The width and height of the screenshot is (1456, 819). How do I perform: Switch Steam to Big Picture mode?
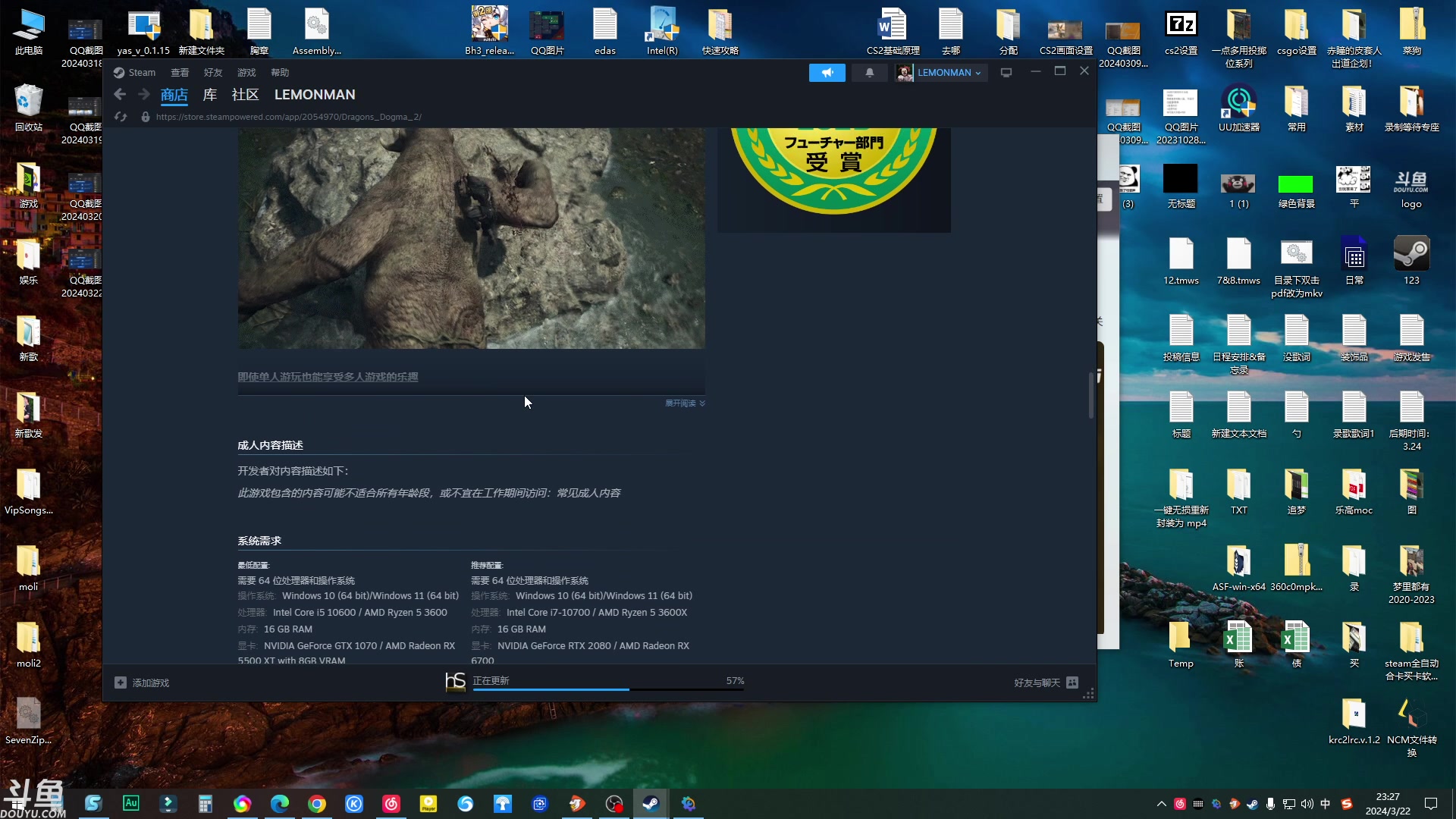(x=1006, y=73)
